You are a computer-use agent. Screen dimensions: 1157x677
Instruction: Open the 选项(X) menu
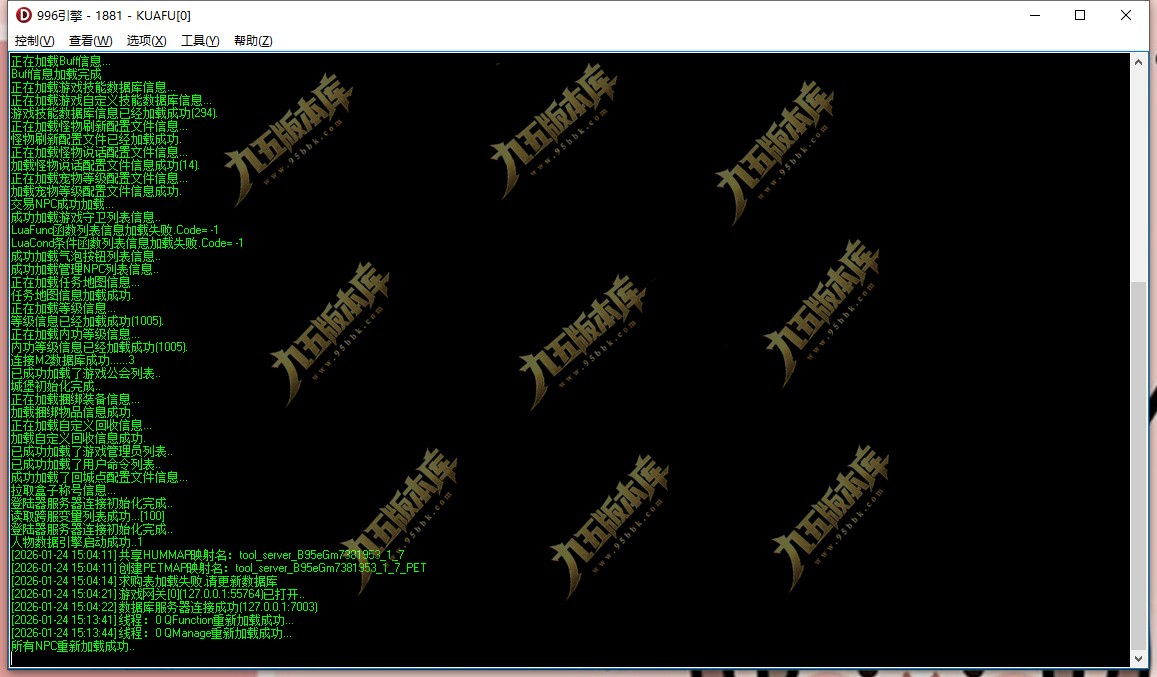(146, 41)
